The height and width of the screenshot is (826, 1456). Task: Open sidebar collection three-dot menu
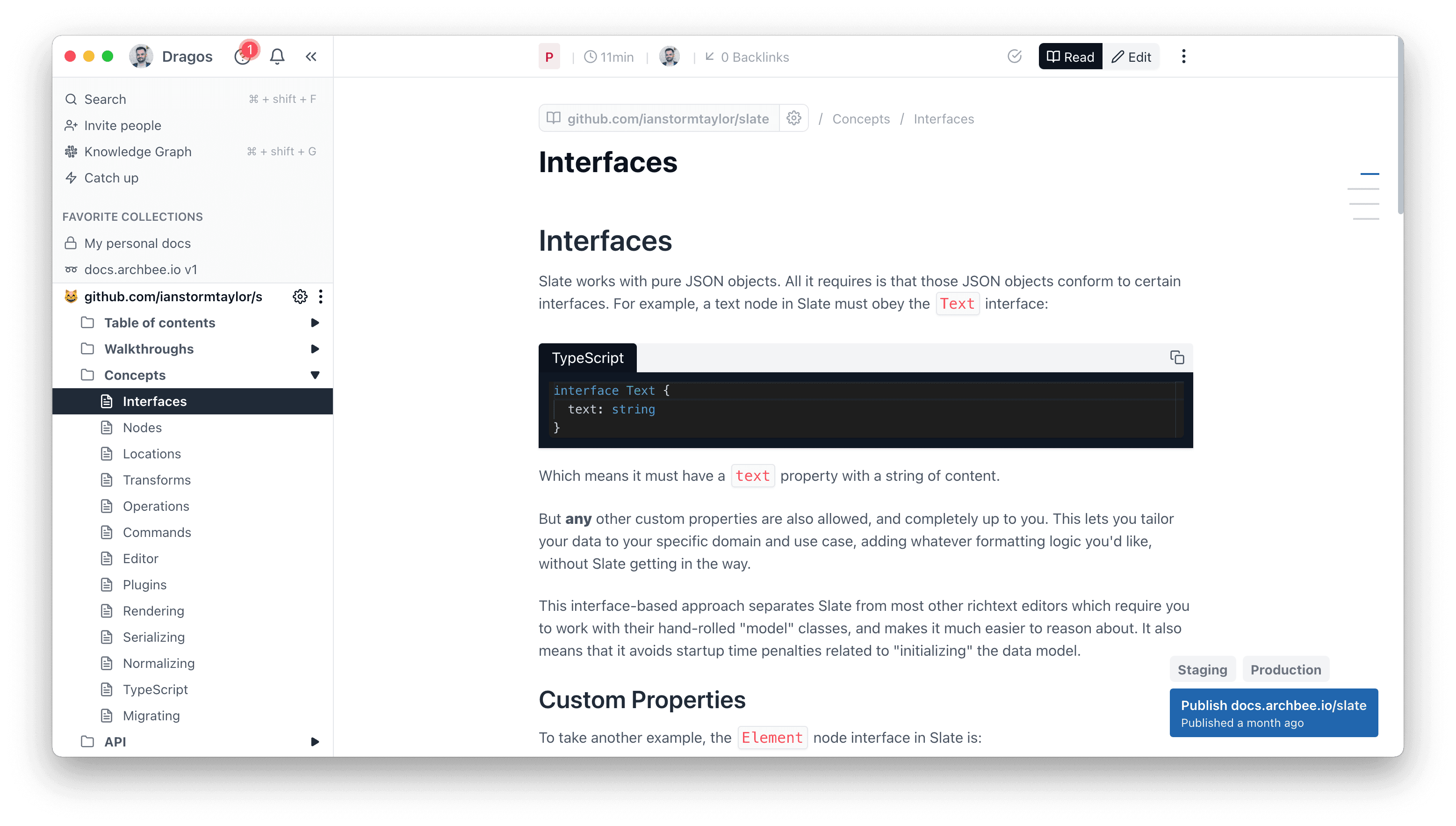(321, 296)
